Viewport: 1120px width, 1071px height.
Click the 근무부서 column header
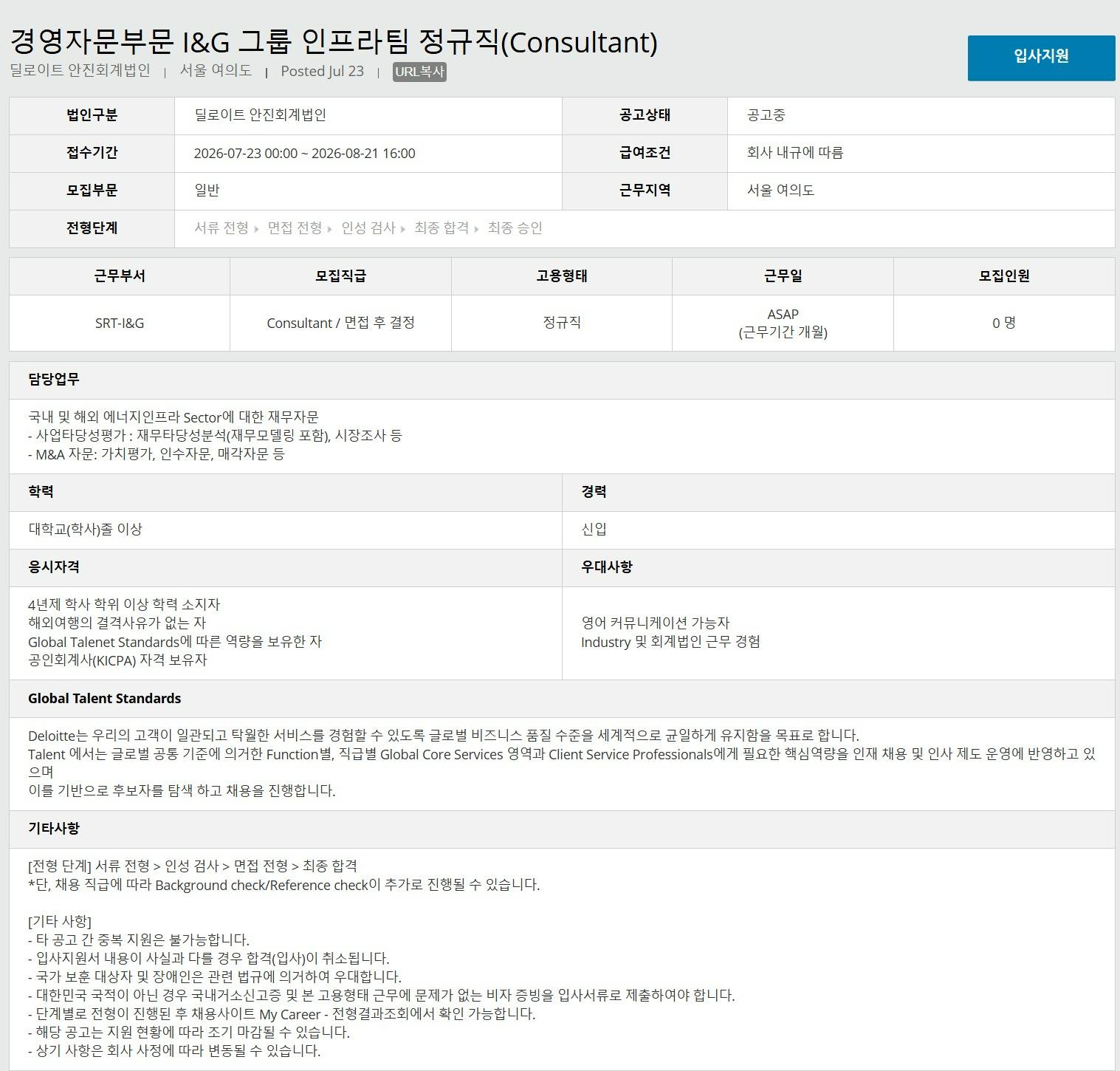pos(120,276)
